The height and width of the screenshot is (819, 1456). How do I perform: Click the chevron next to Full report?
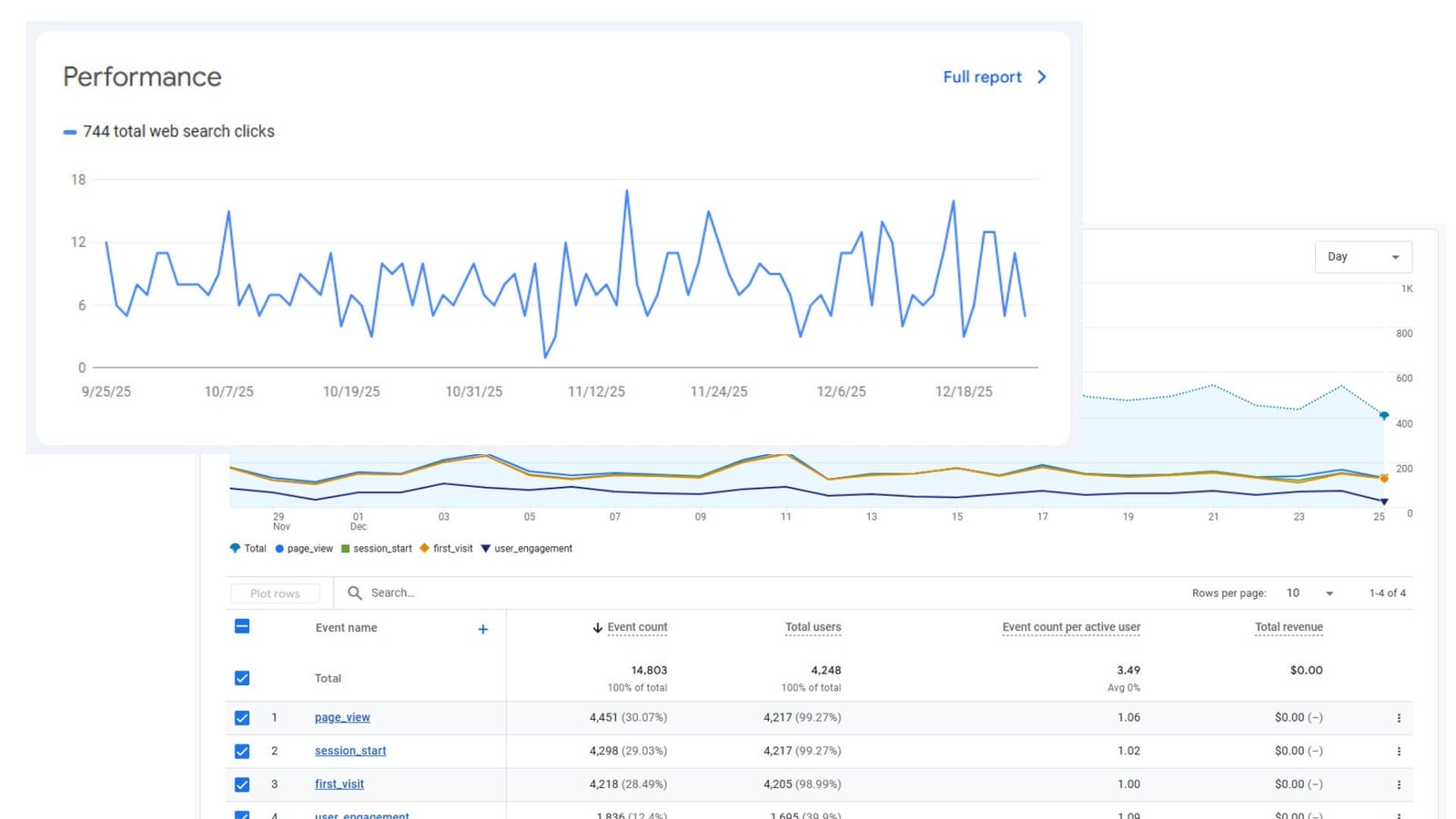1042,77
